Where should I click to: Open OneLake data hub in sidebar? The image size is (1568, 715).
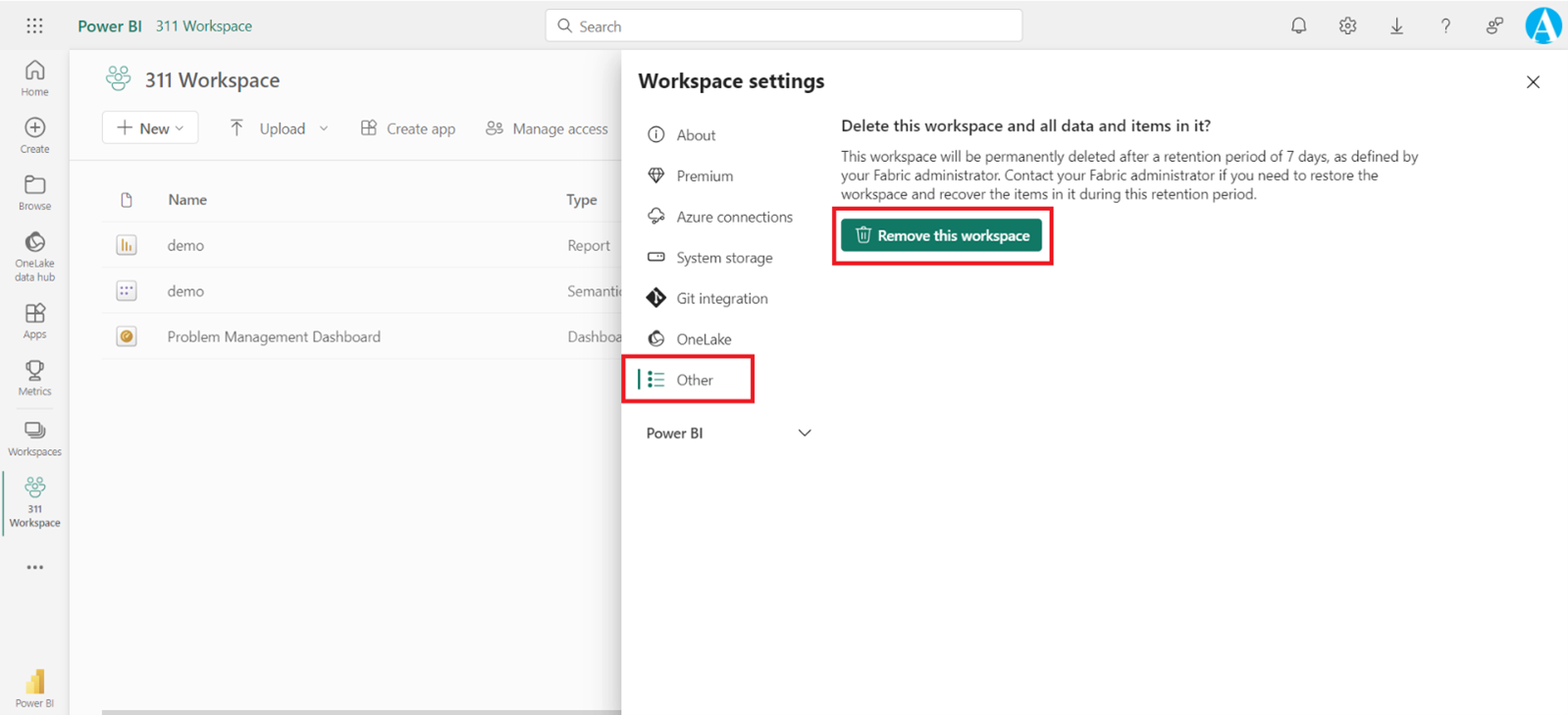[x=34, y=256]
